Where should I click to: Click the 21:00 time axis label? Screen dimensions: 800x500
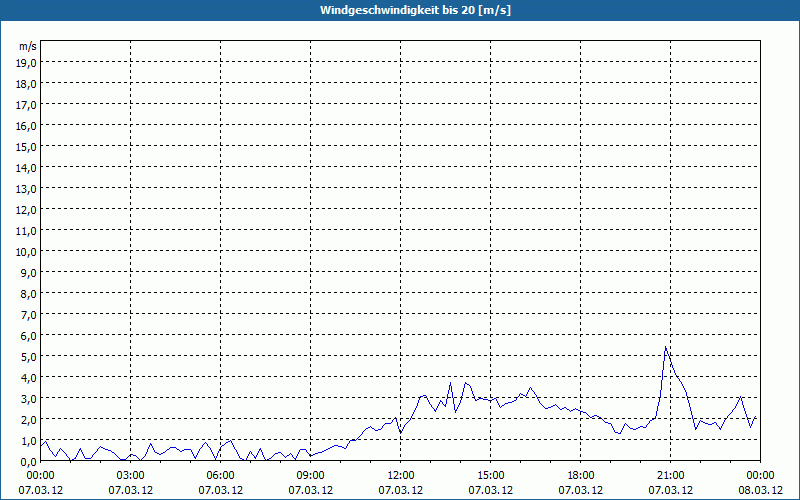(x=670, y=476)
